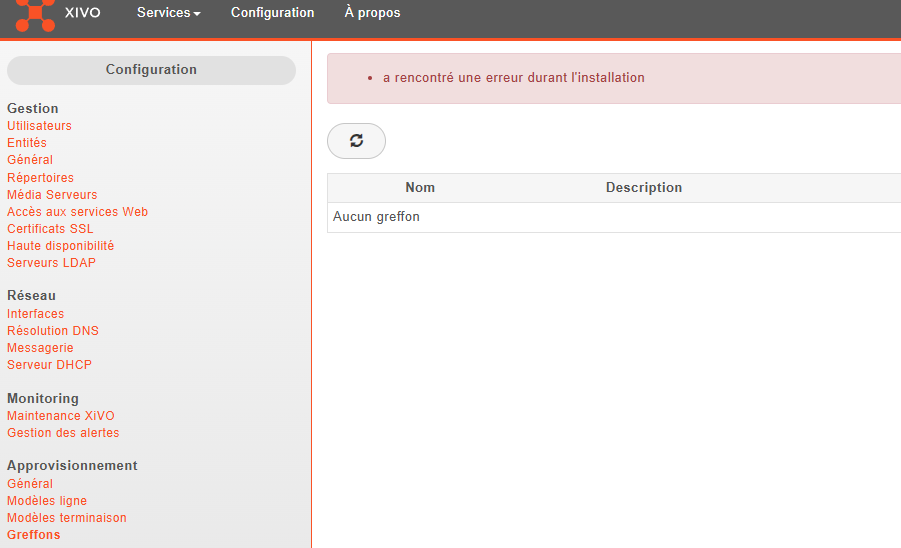
Task: Go to Utilisateurs in the sidebar
Action: (39, 126)
